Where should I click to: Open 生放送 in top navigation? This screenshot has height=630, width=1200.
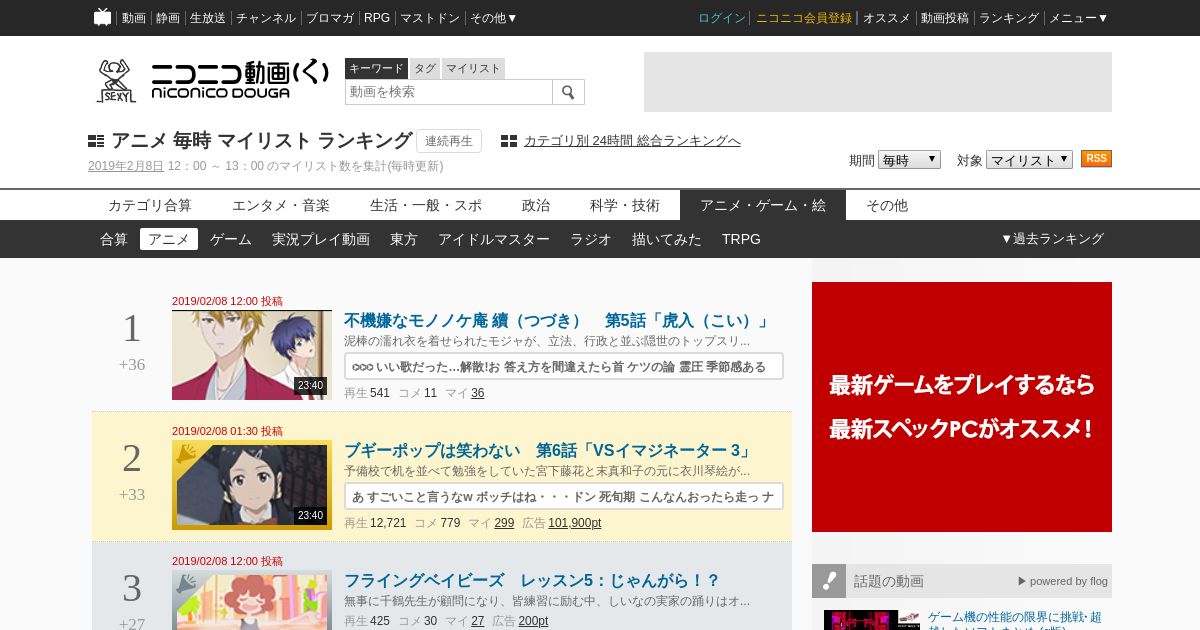point(208,18)
